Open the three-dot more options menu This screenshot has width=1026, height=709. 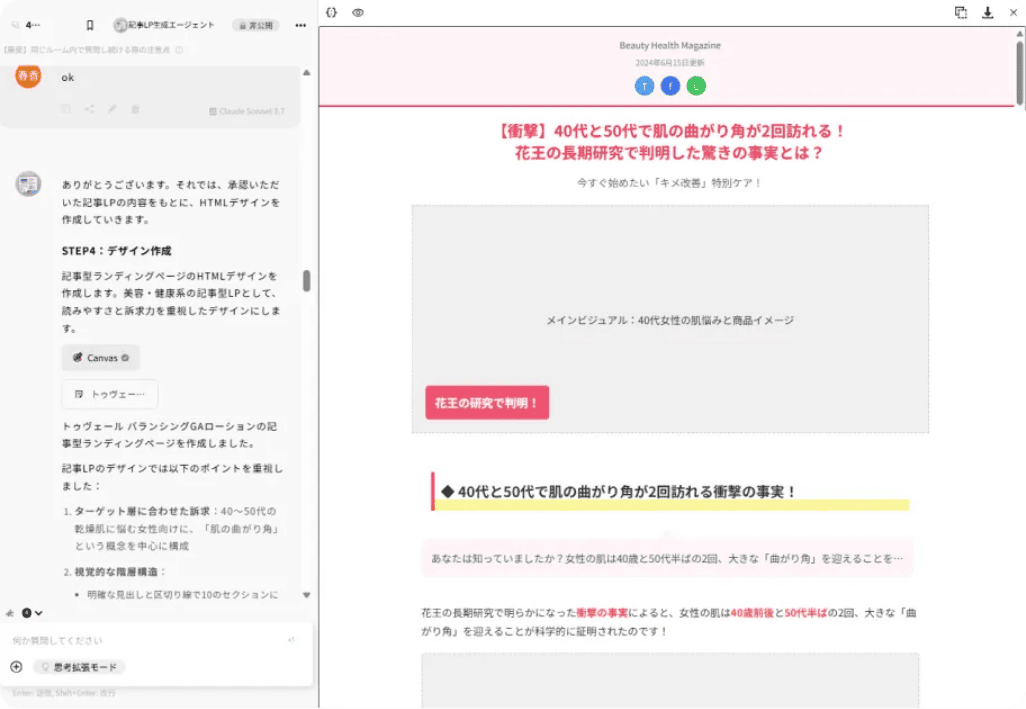pyautogui.click(x=301, y=25)
